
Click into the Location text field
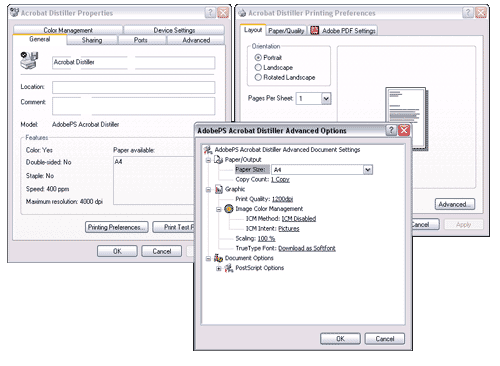pos(134,87)
